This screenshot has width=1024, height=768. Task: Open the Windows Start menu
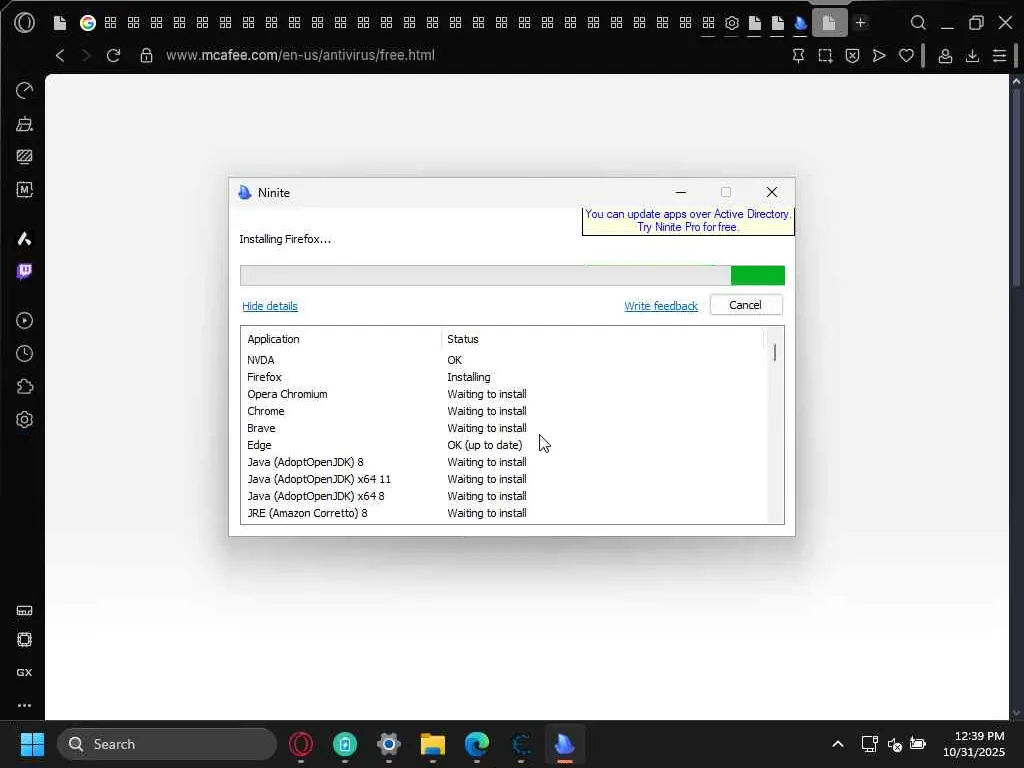click(32, 744)
